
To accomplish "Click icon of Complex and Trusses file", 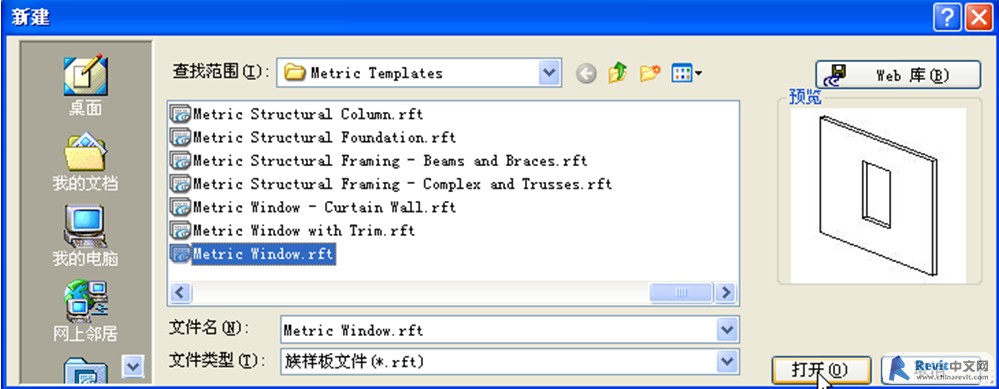I will 180,184.
